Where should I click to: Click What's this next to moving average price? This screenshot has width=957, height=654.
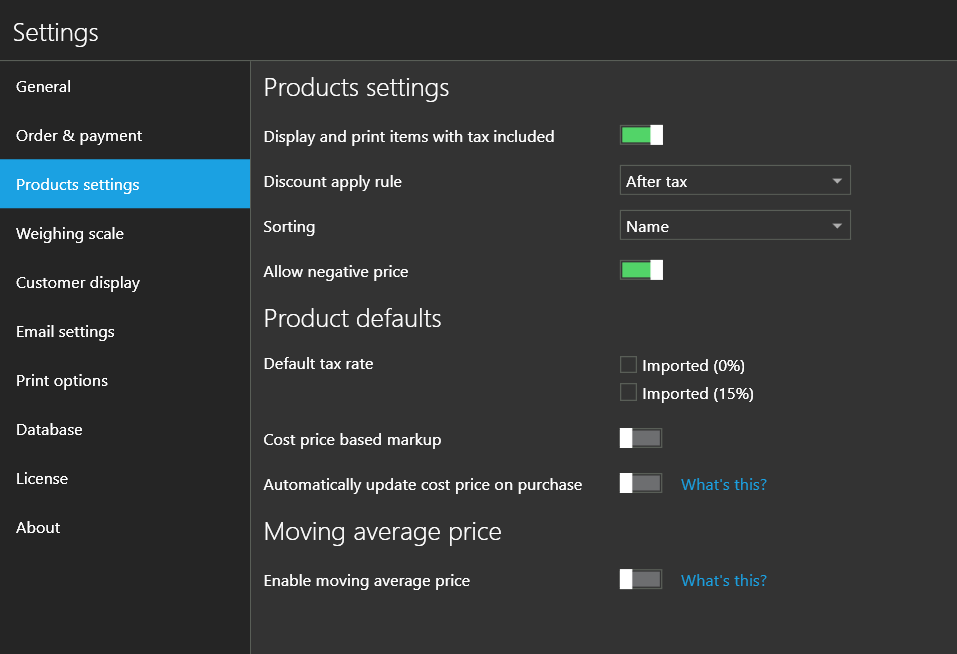pos(723,580)
